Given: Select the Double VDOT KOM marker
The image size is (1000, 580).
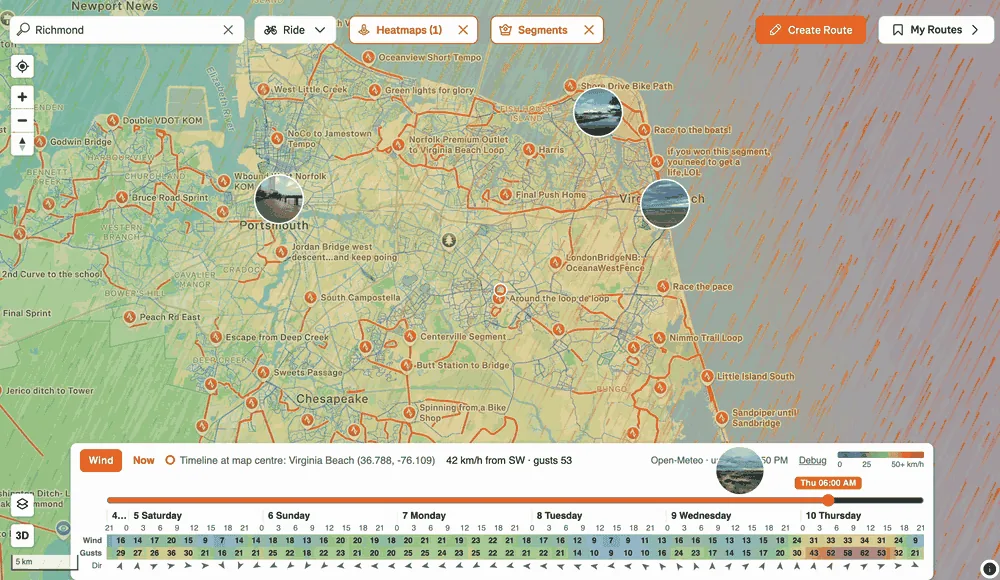Looking at the screenshot, I should (113, 121).
